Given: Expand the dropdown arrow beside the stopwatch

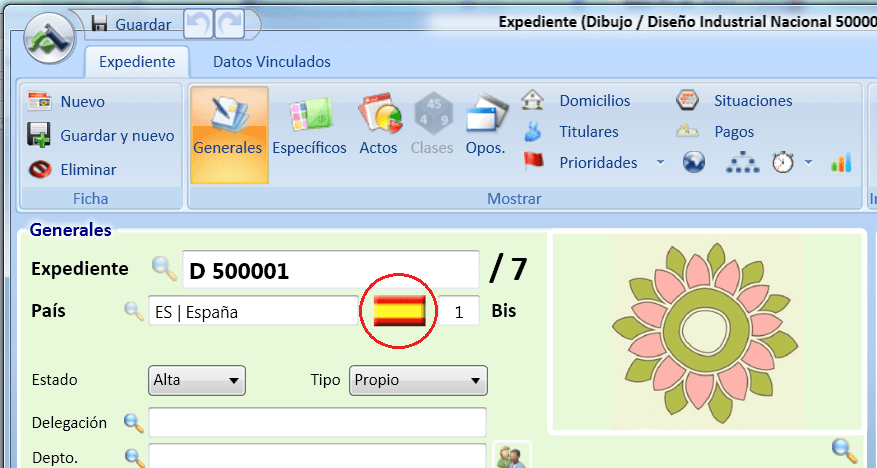Looking at the screenshot, I should coord(808,163).
